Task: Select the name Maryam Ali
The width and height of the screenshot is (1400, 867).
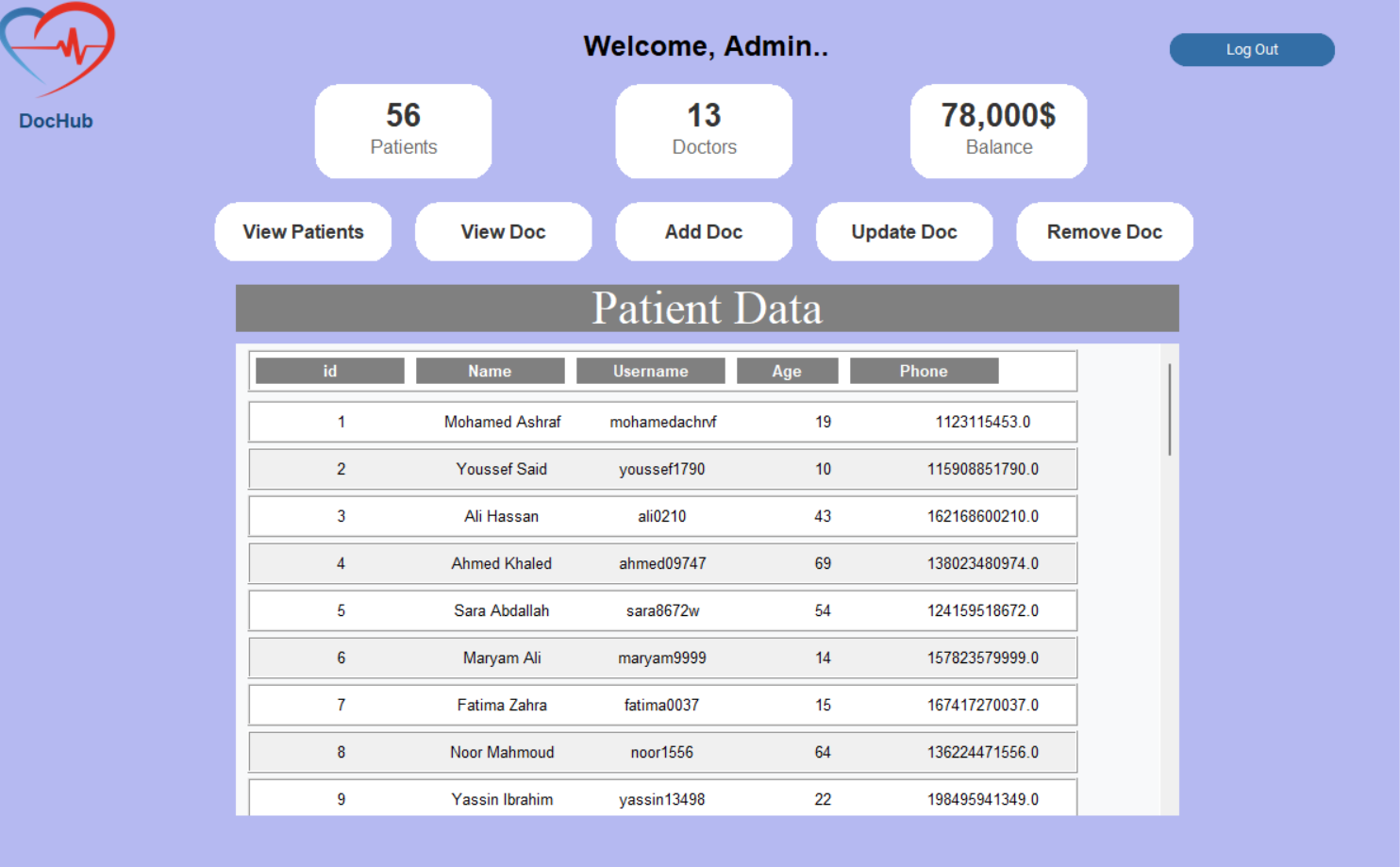Action: tap(502, 658)
